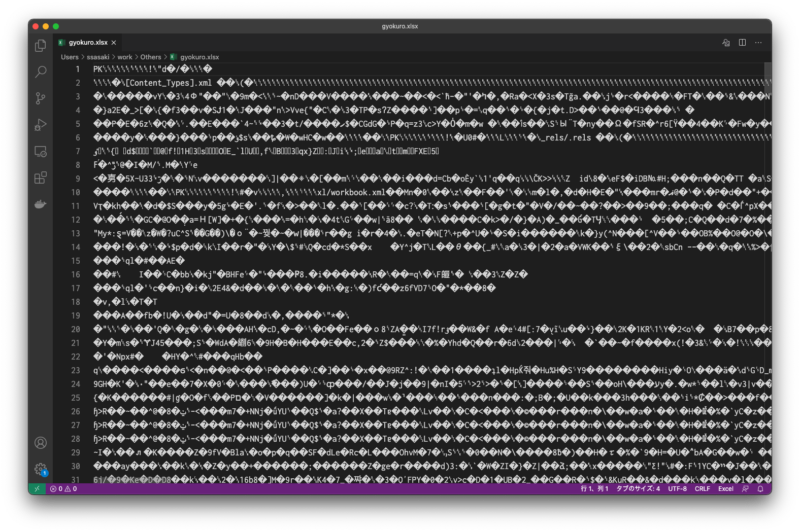Select the gyokuro.xlsx editor tab
This screenshot has width=800, height=532.
point(87,42)
